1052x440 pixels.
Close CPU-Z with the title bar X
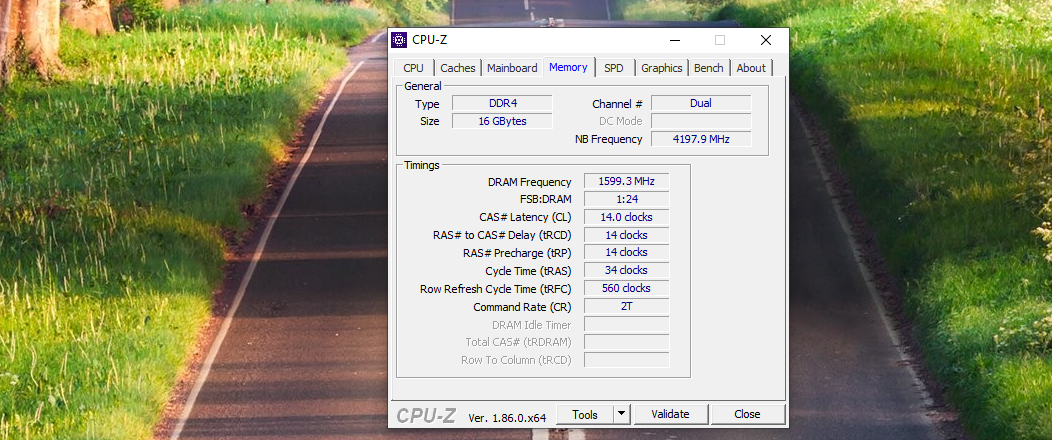click(766, 40)
